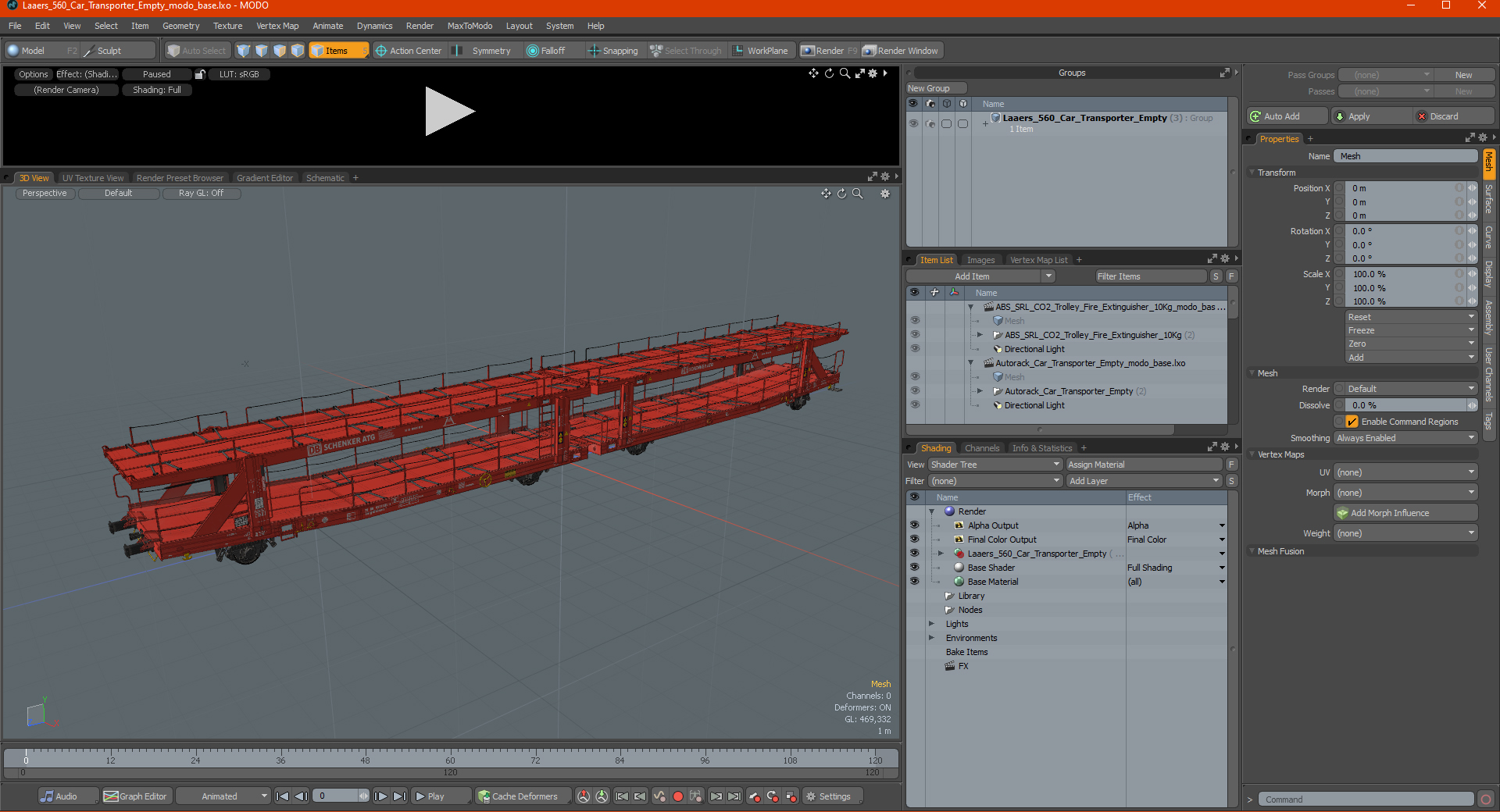Click red record keyframe button

point(678,796)
